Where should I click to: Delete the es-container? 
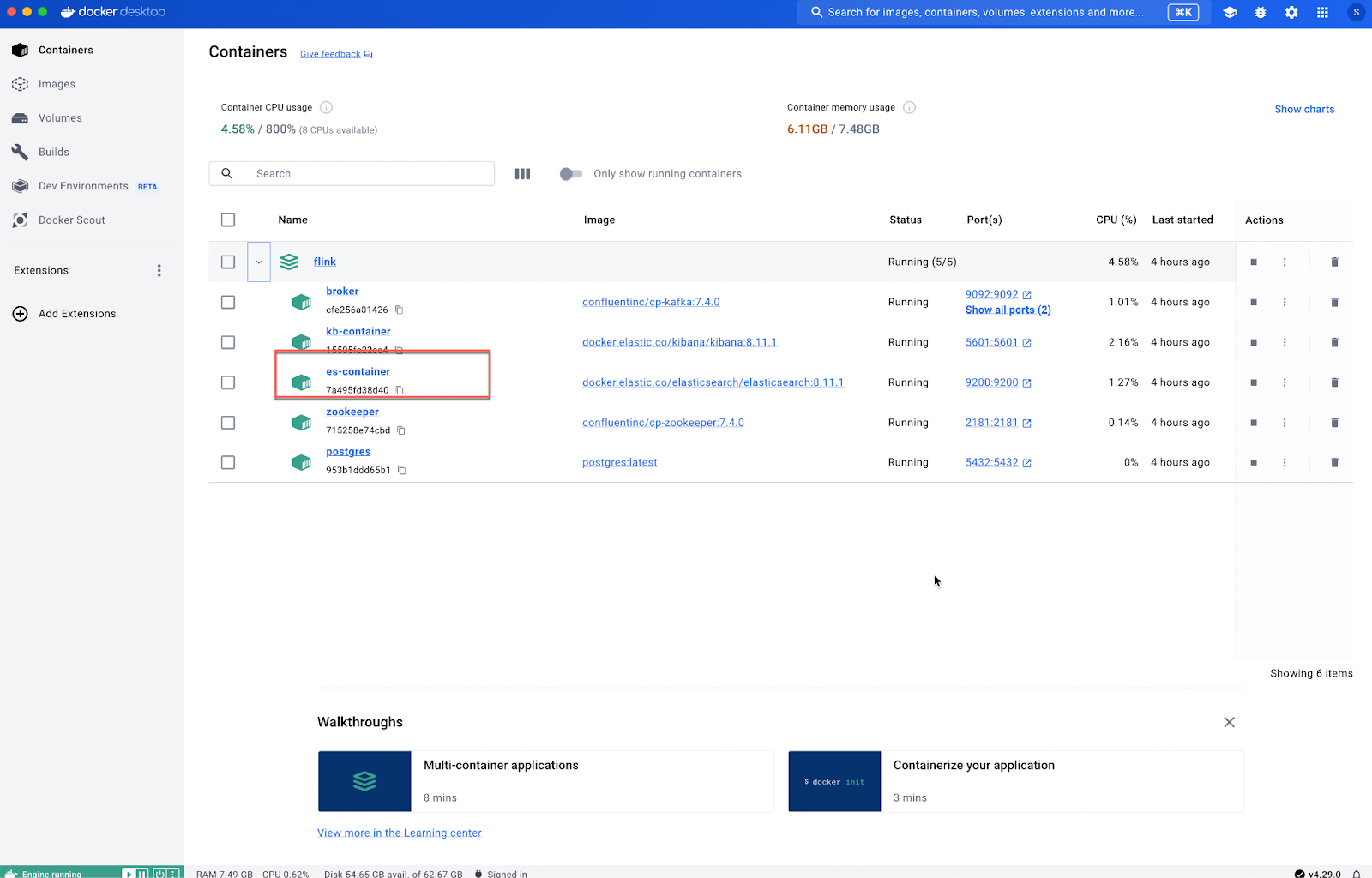(1334, 382)
